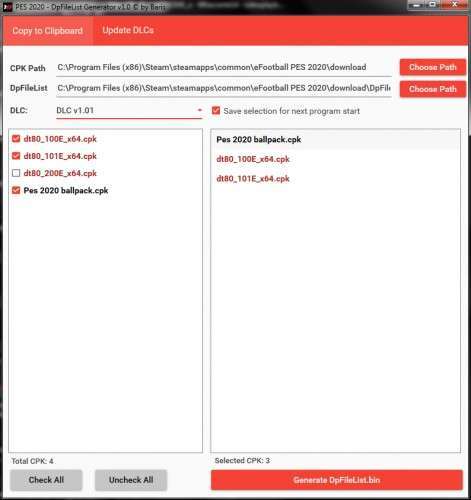This screenshot has width=471, height=500.
Task: Choose Path for the CPK Path field
Action: point(433,67)
